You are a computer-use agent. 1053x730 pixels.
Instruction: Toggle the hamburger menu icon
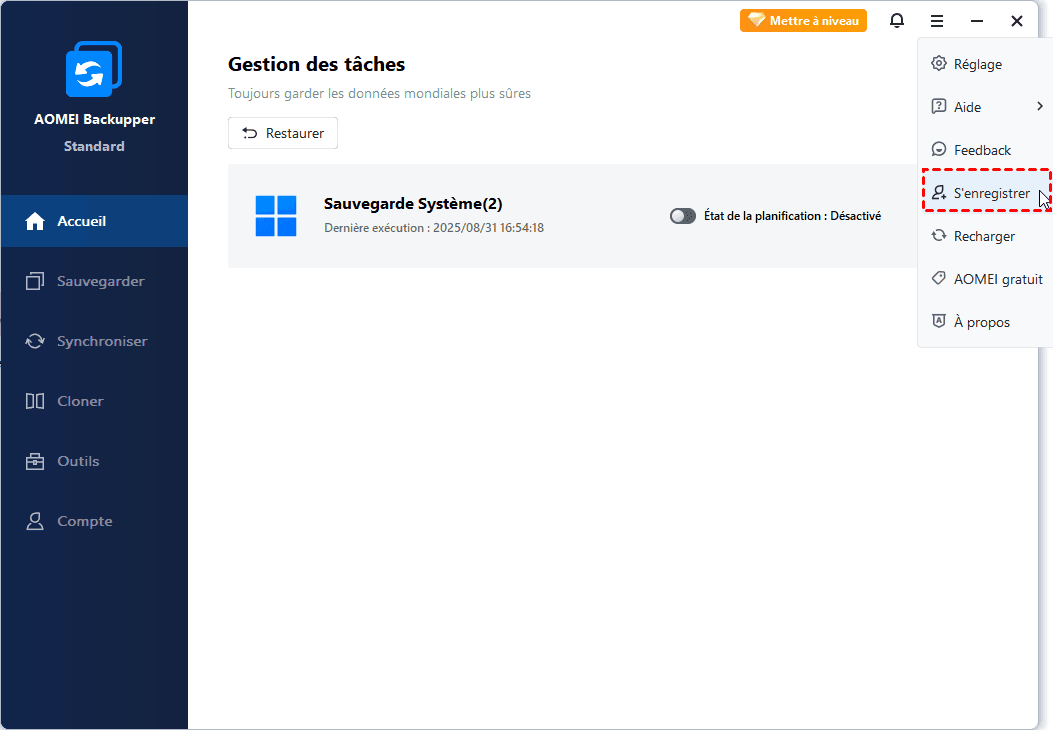(937, 21)
